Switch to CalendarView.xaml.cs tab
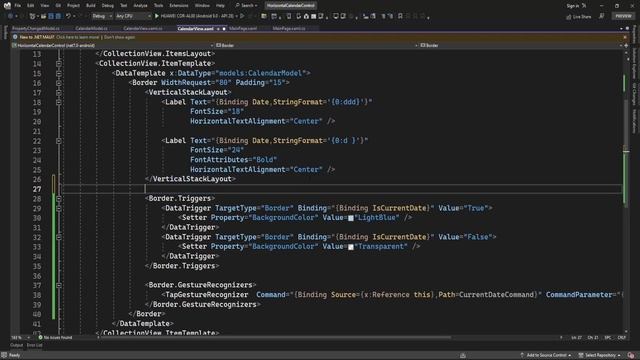The width and height of the screenshot is (640, 360). (x=143, y=29)
